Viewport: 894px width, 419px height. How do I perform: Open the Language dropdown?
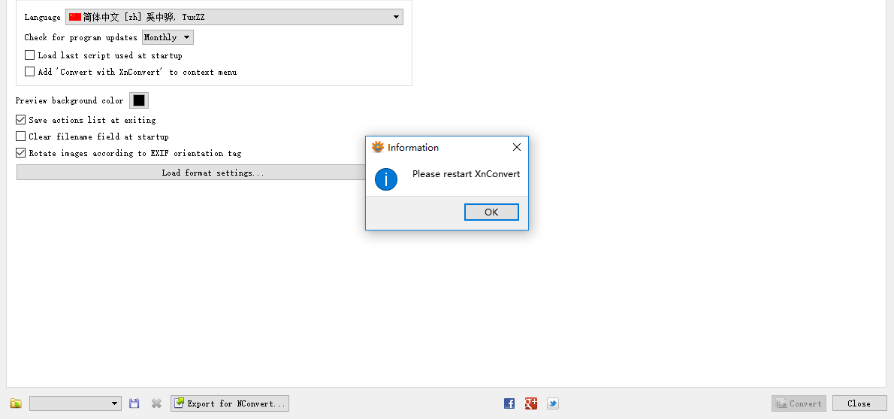click(234, 17)
